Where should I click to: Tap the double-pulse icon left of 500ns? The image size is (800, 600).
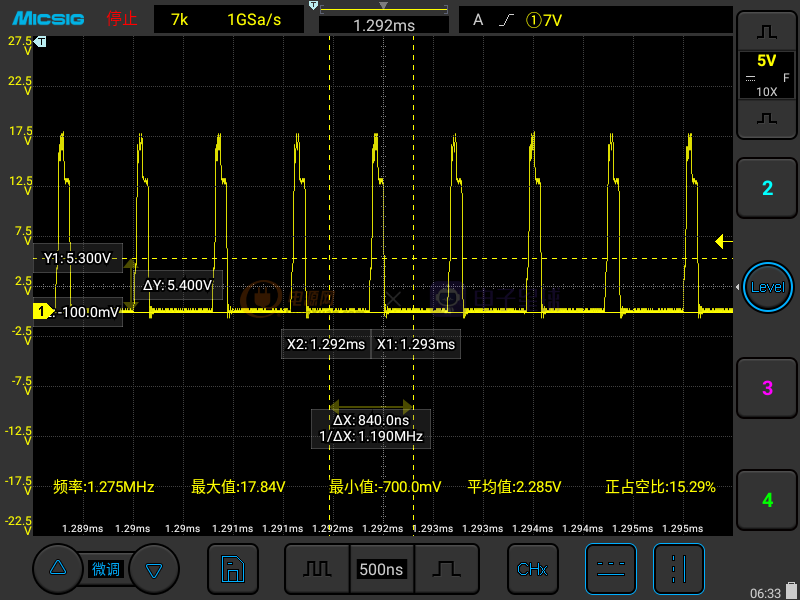pos(317,569)
